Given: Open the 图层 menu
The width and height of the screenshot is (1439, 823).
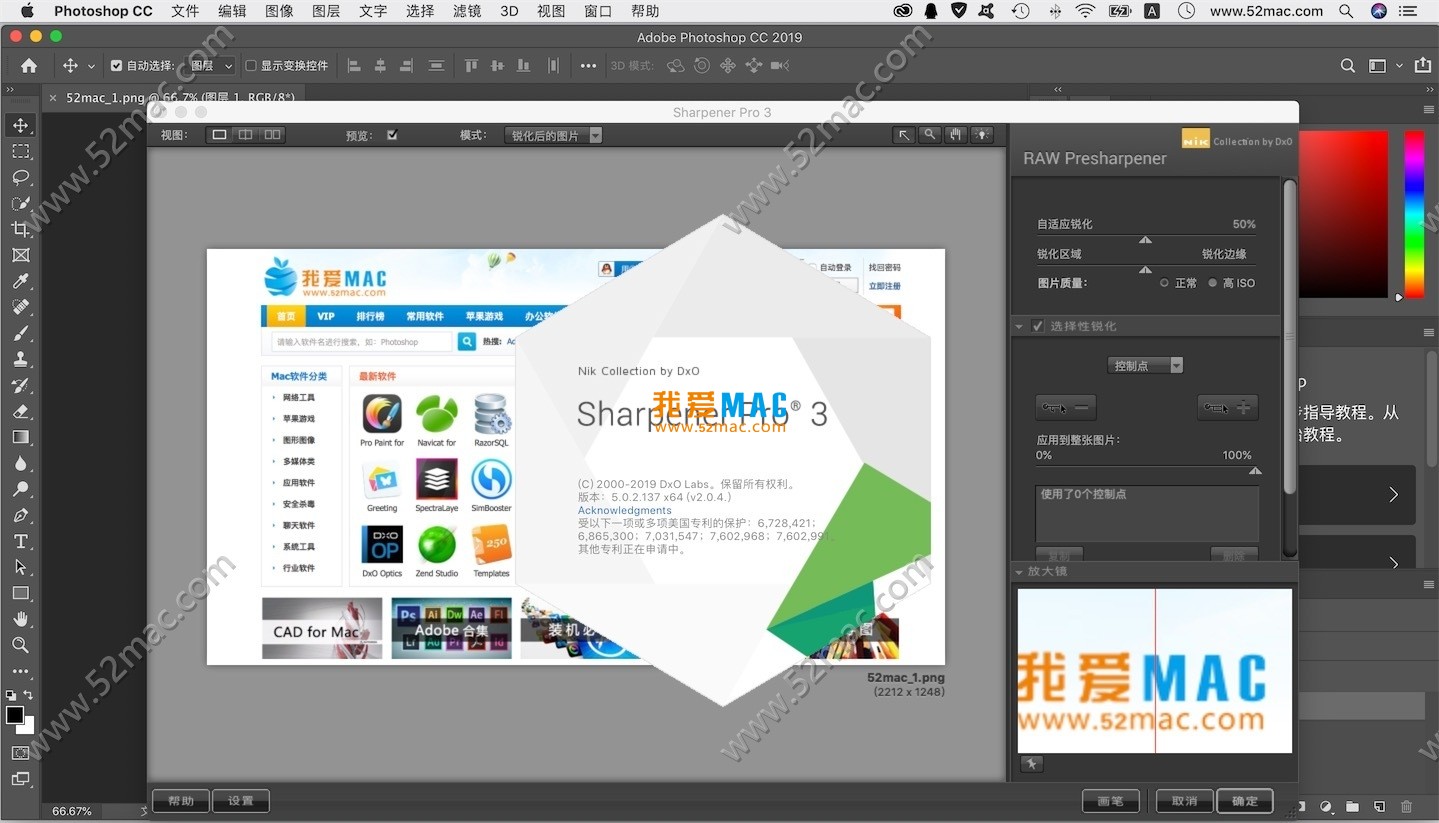Looking at the screenshot, I should tap(326, 11).
